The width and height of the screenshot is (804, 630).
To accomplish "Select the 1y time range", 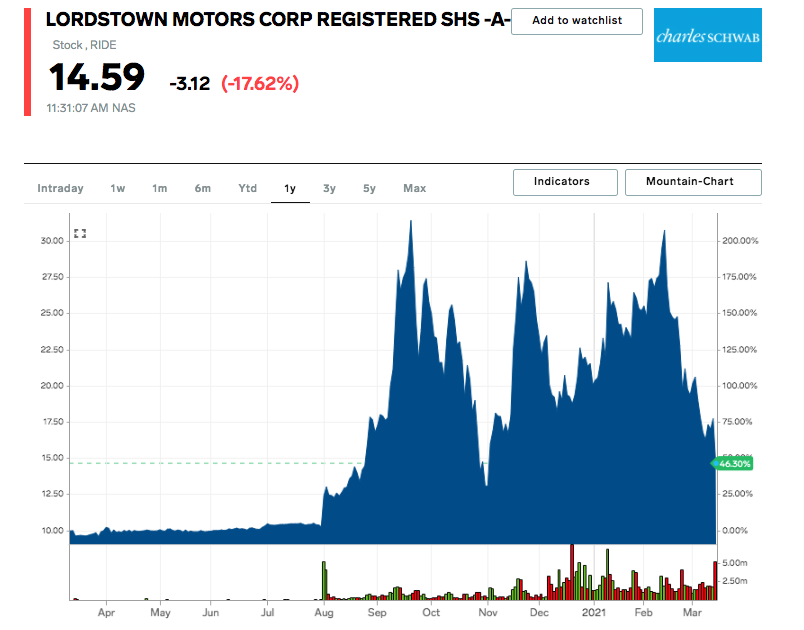I will point(290,188).
